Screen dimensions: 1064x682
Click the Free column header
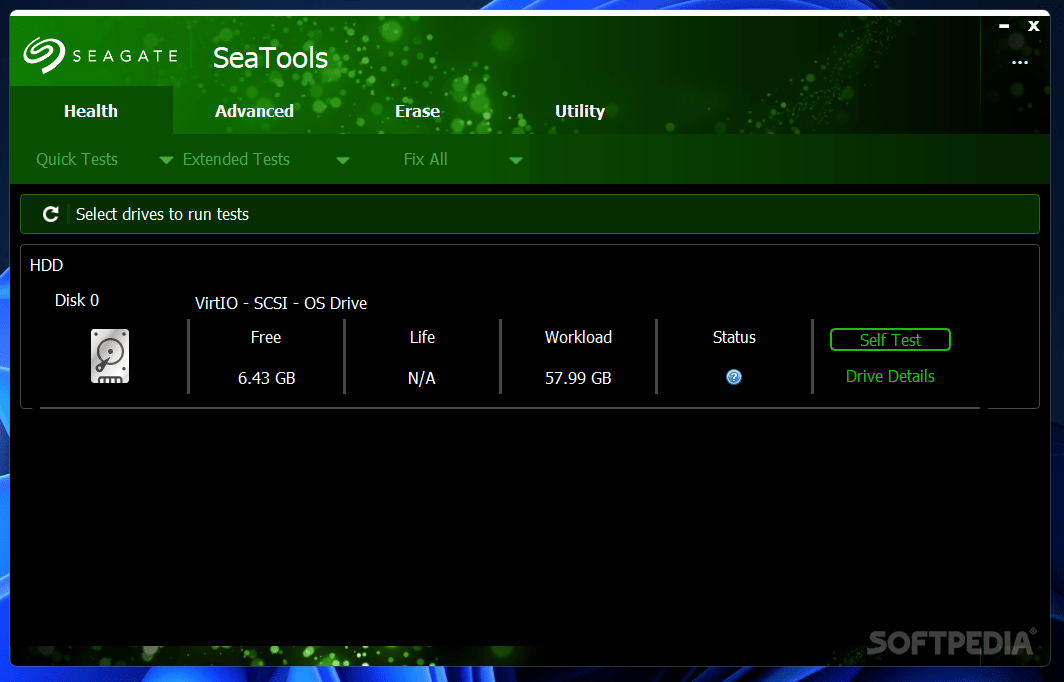[x=266, y=337]
